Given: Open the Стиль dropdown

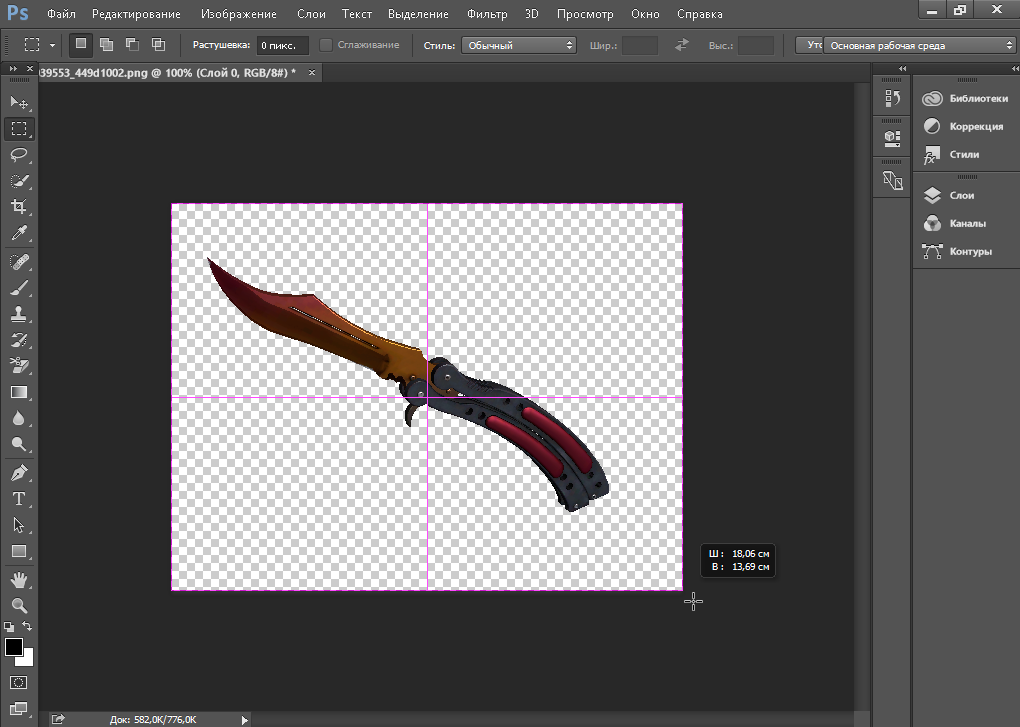Looking at the screenshot, I should click(x=519, y=45).
